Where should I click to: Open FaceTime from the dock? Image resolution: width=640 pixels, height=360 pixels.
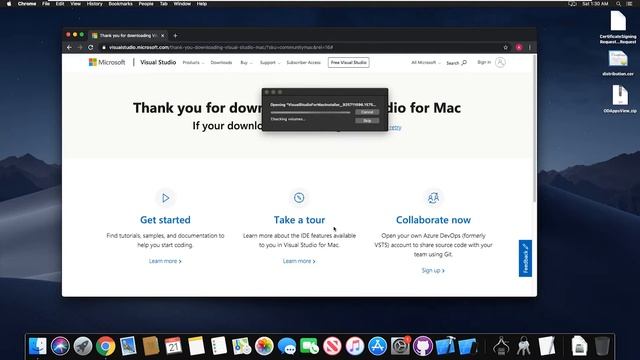click(309, 346)
